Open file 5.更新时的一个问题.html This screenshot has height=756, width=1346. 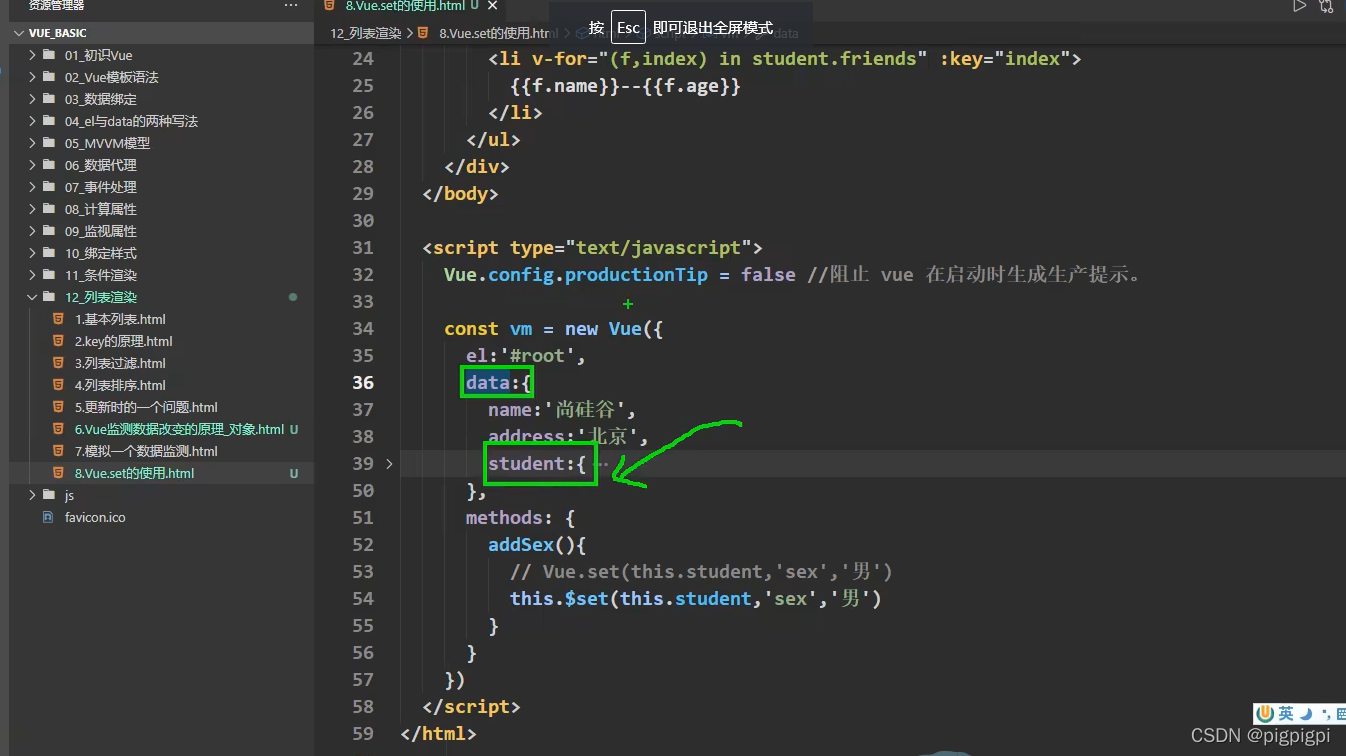pos(146,407)
